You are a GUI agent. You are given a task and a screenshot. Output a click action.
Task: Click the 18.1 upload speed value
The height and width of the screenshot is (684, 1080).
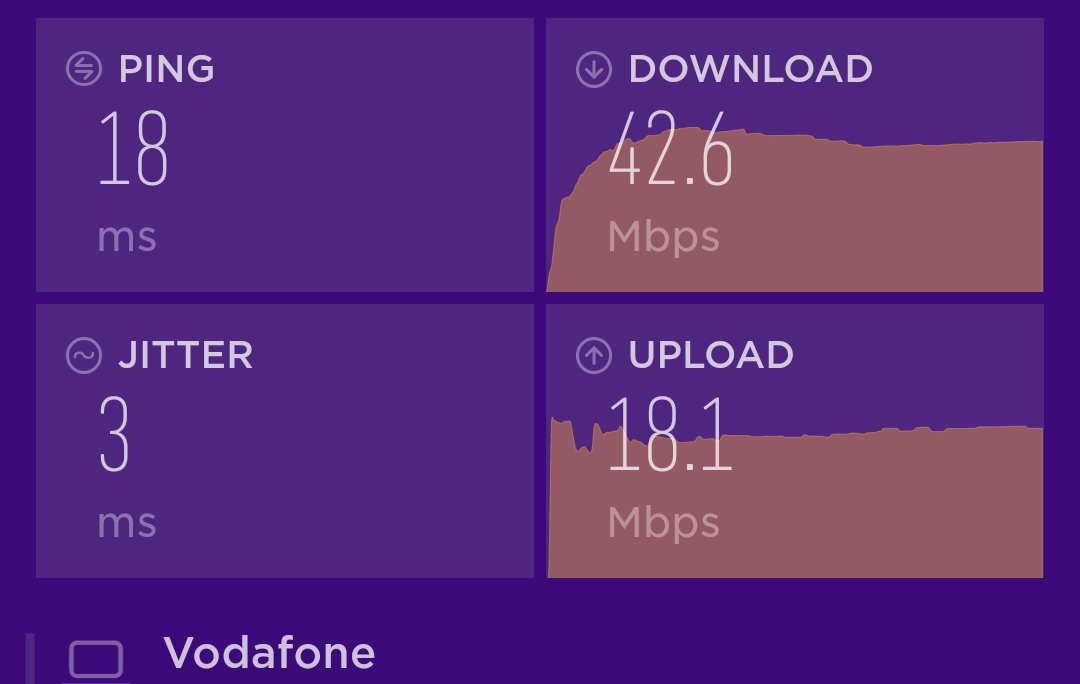click(670, 434)
